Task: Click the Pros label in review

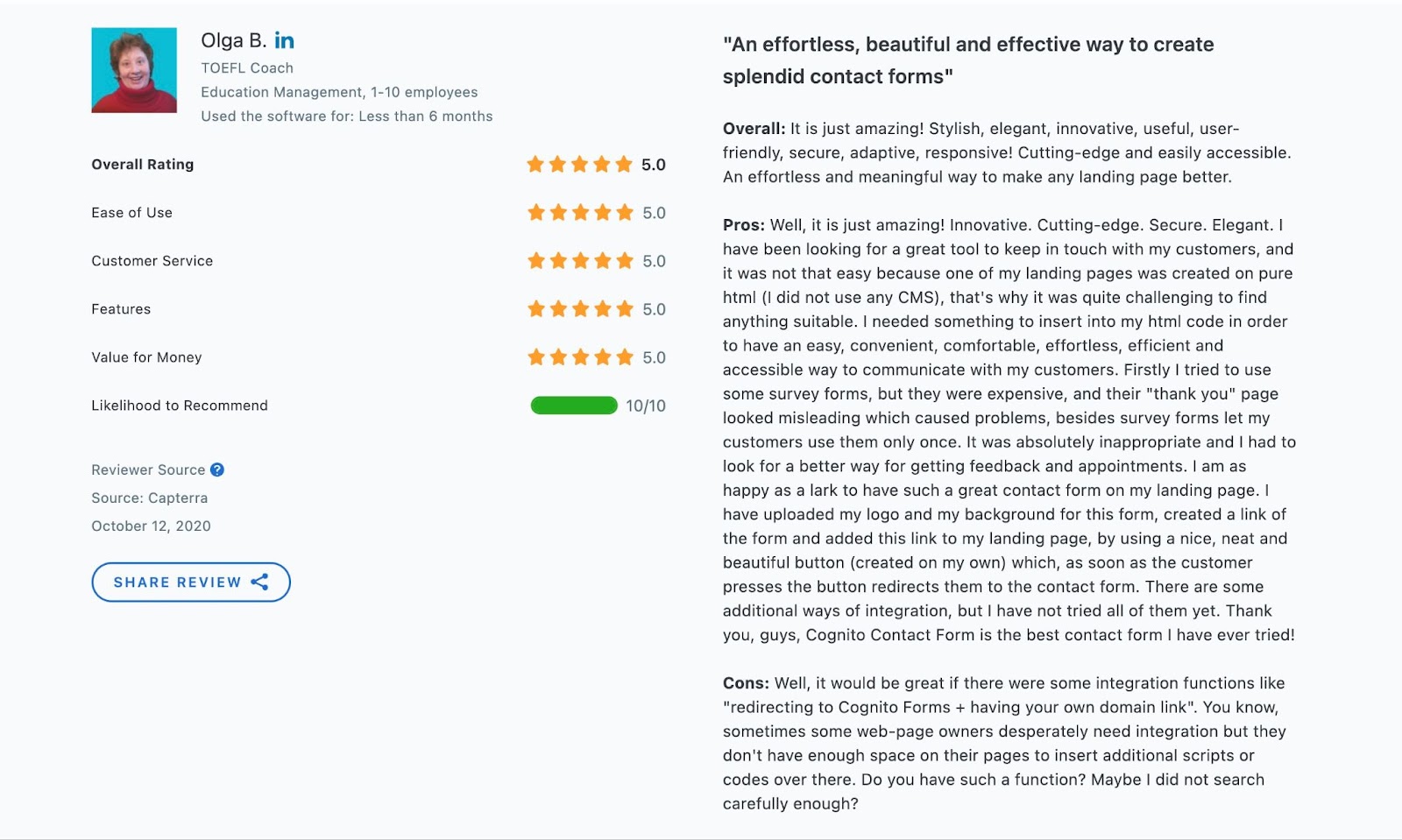Action: pyautogui.click(x=743, y=225)
